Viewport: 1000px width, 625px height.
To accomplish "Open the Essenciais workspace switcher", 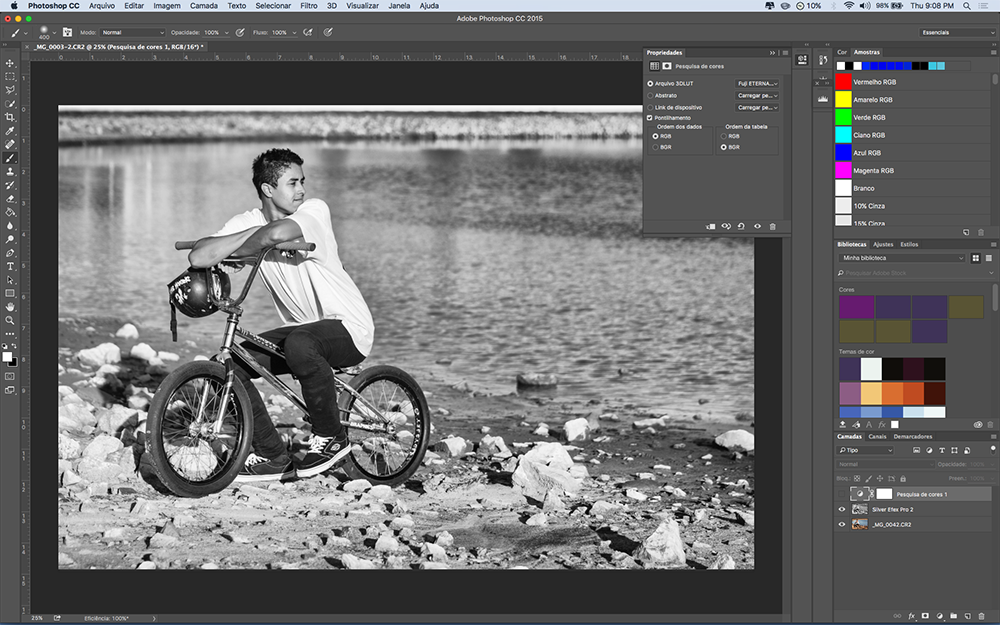I will coord(957,32).
